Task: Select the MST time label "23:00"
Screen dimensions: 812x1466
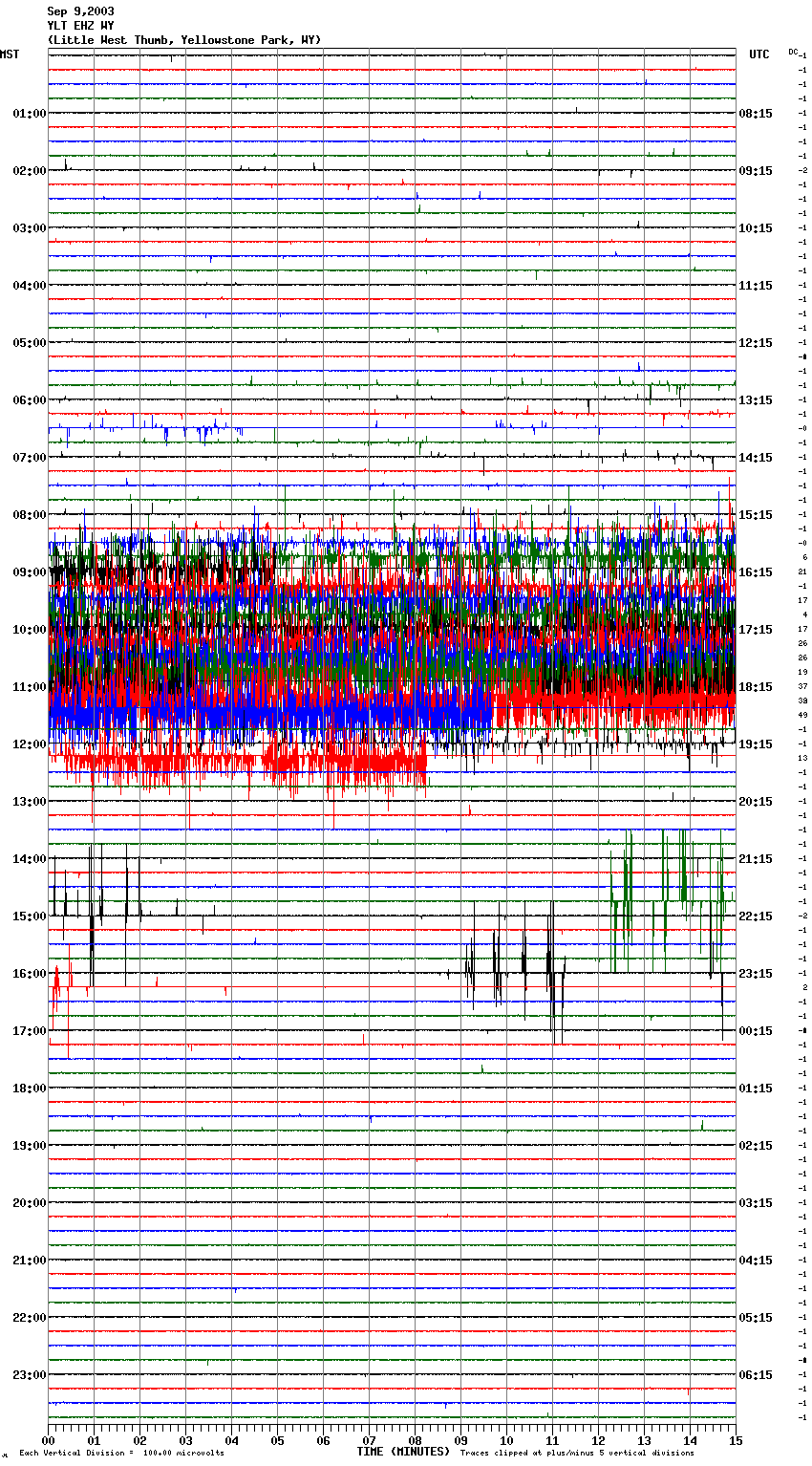Action: click(x=30, y=1375)
